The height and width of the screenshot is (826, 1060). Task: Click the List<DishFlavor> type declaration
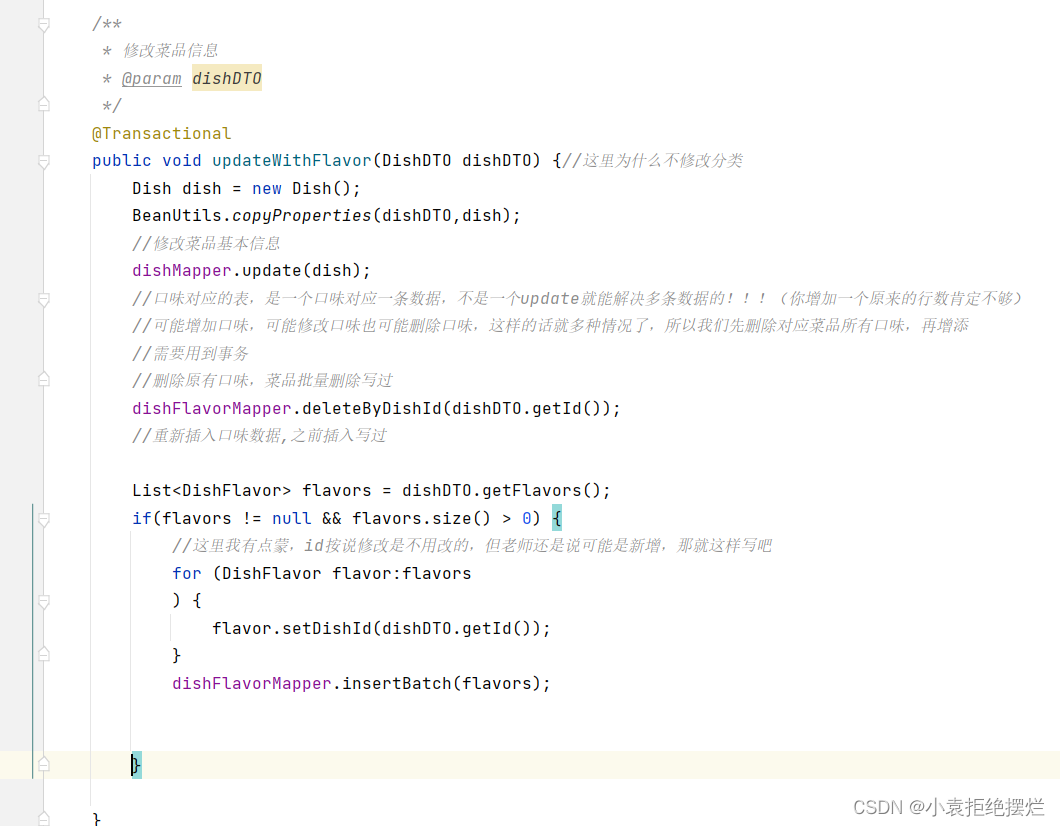pyautogui.click(x=212, y=491)
